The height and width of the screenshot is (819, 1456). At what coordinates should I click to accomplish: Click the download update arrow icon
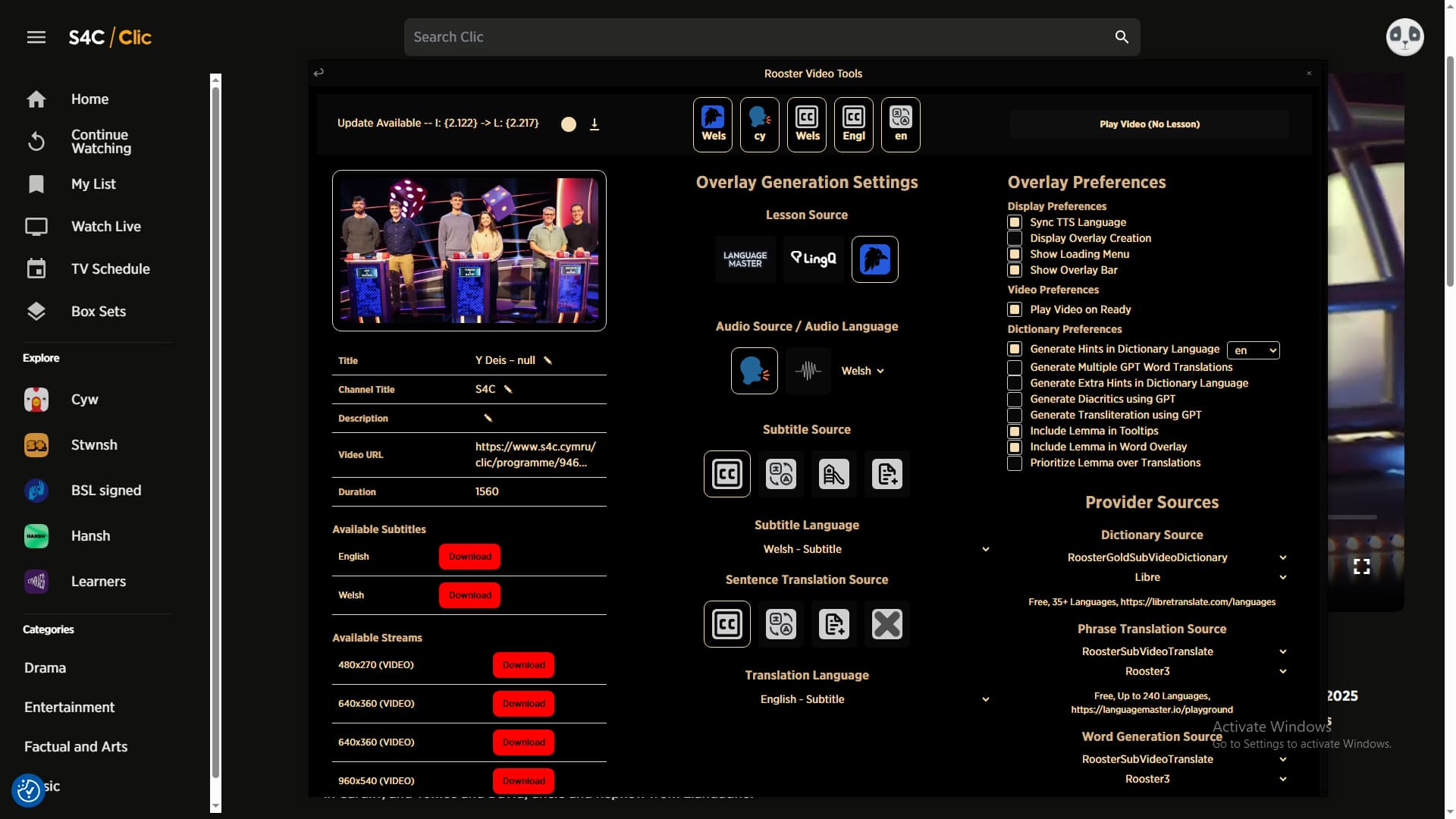[595, 124]
